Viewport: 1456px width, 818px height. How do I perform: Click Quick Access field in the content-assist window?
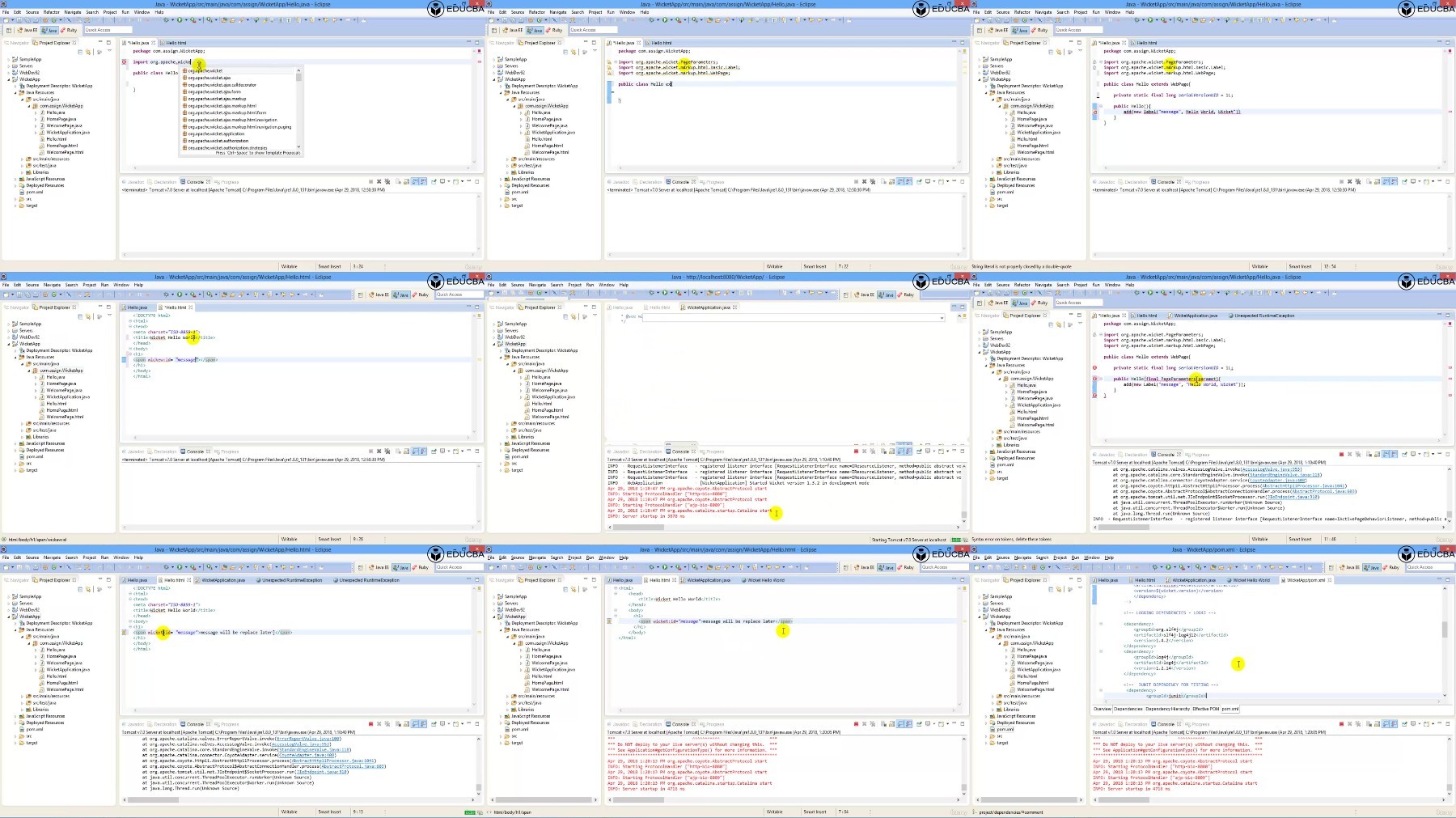[x=108, y=30]
